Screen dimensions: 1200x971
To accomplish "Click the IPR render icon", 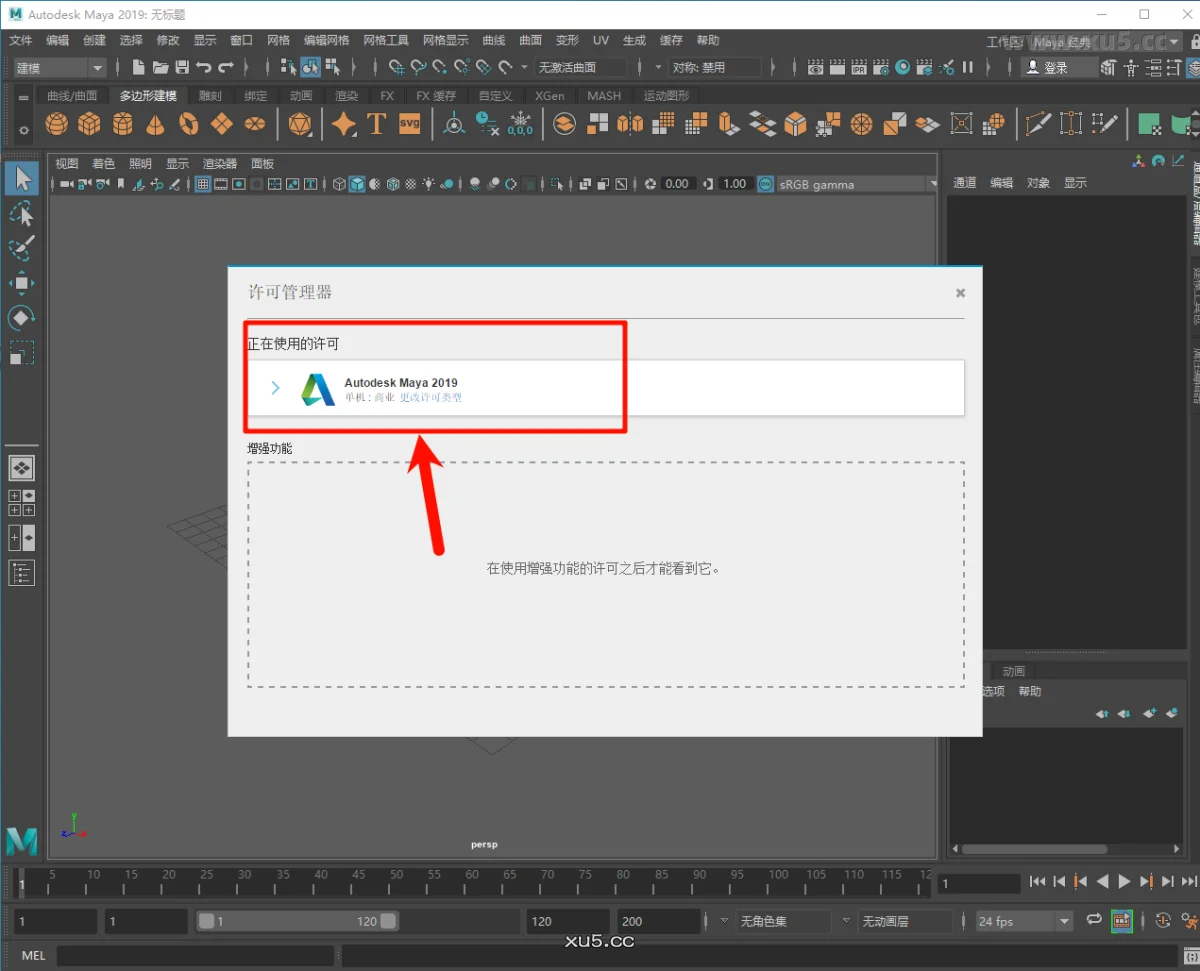I will pos(859,68).
